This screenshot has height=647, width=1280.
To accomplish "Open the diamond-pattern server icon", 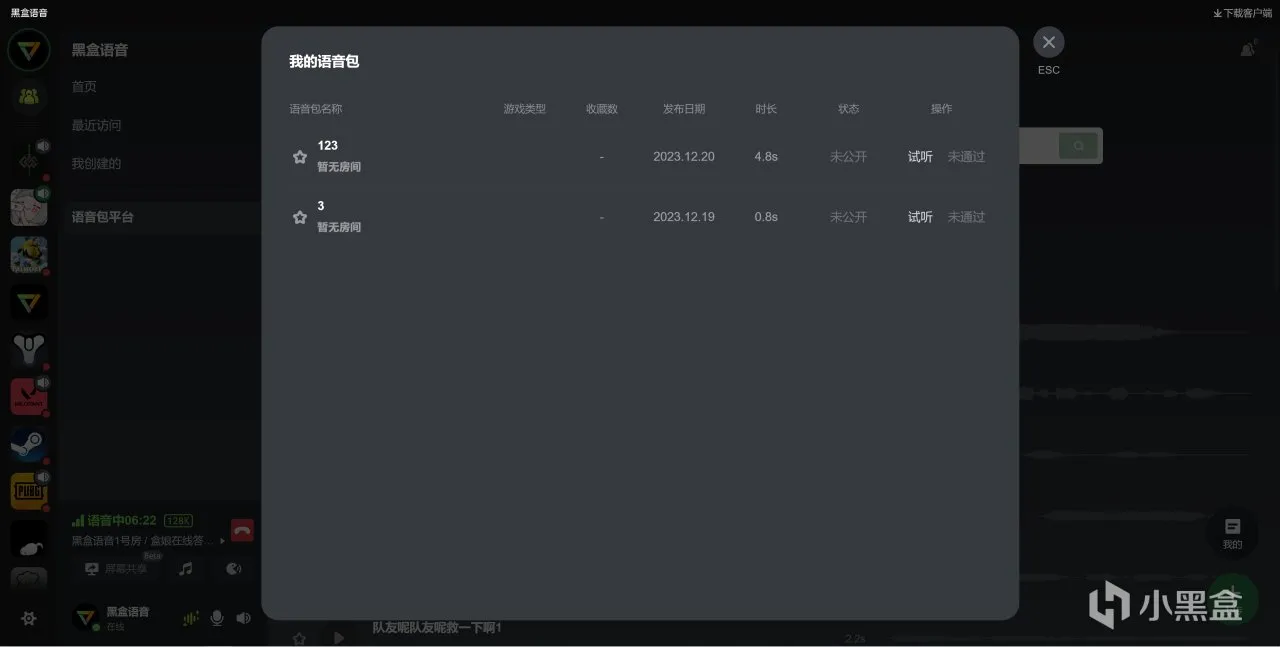I will (x=29, y=160).
